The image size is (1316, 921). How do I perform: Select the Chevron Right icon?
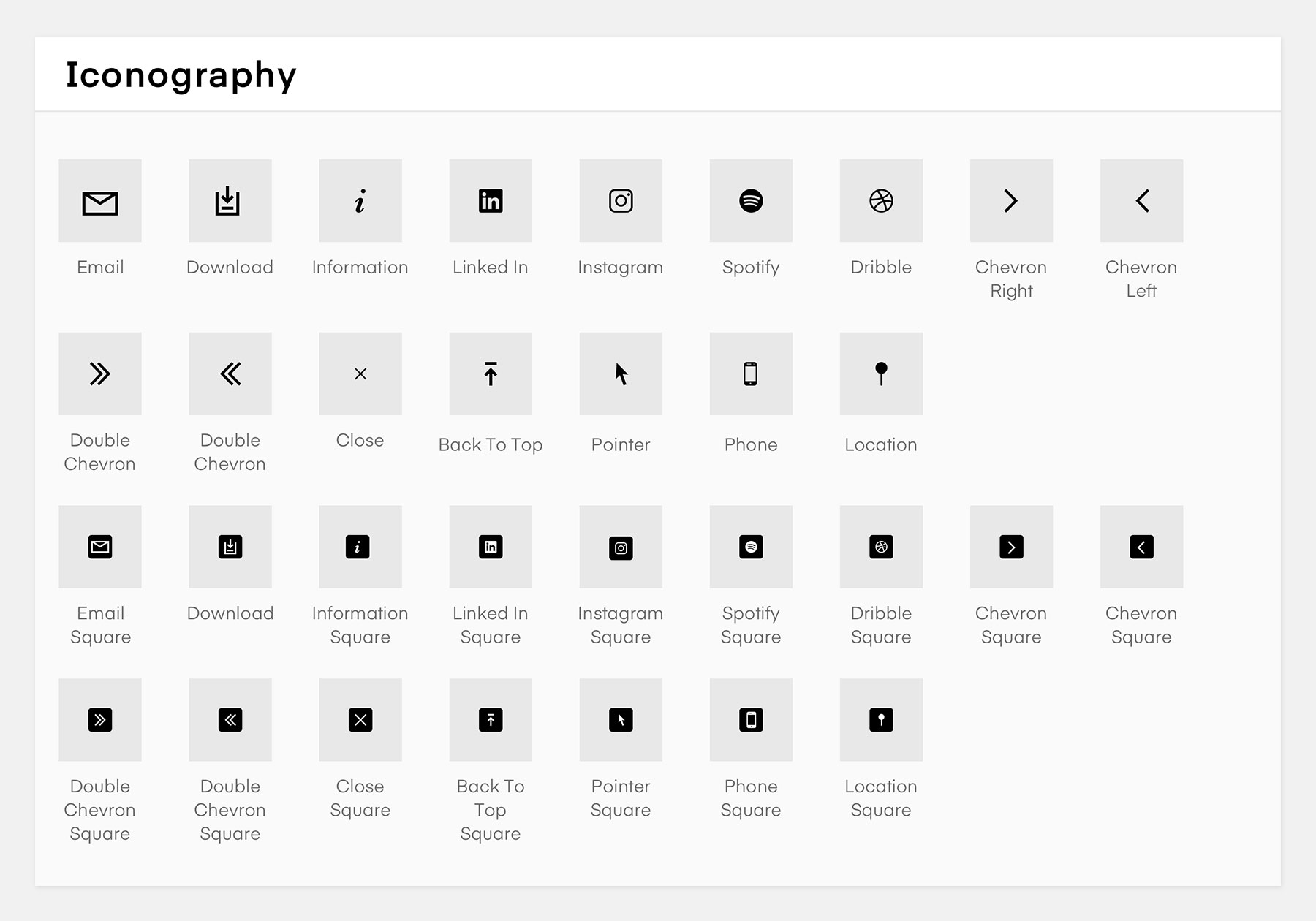1010,201
